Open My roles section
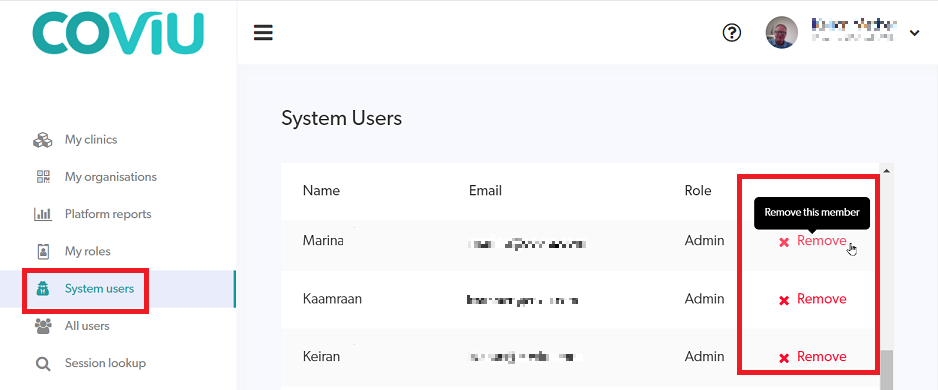This screenshot has width=938, height=390. click(x=87, y=251)
